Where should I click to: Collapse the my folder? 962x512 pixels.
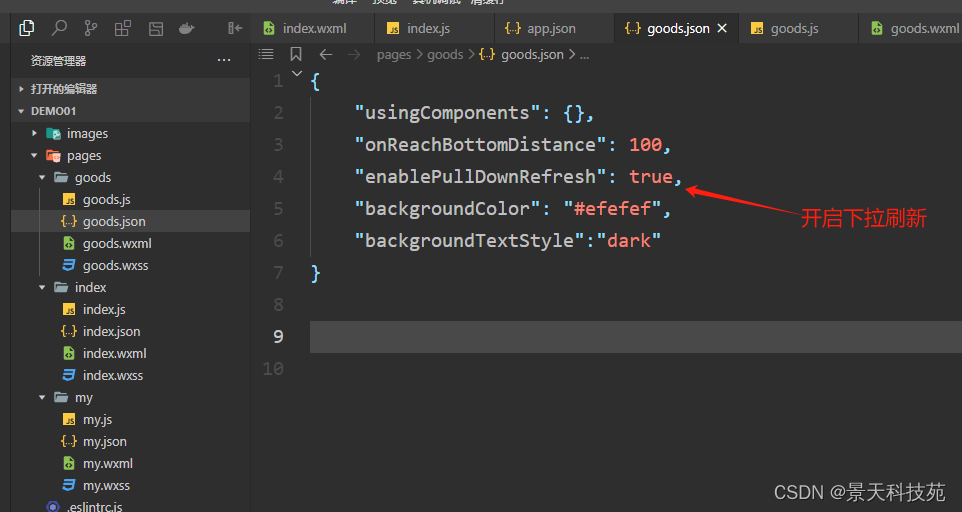click(x=130, y=397)
